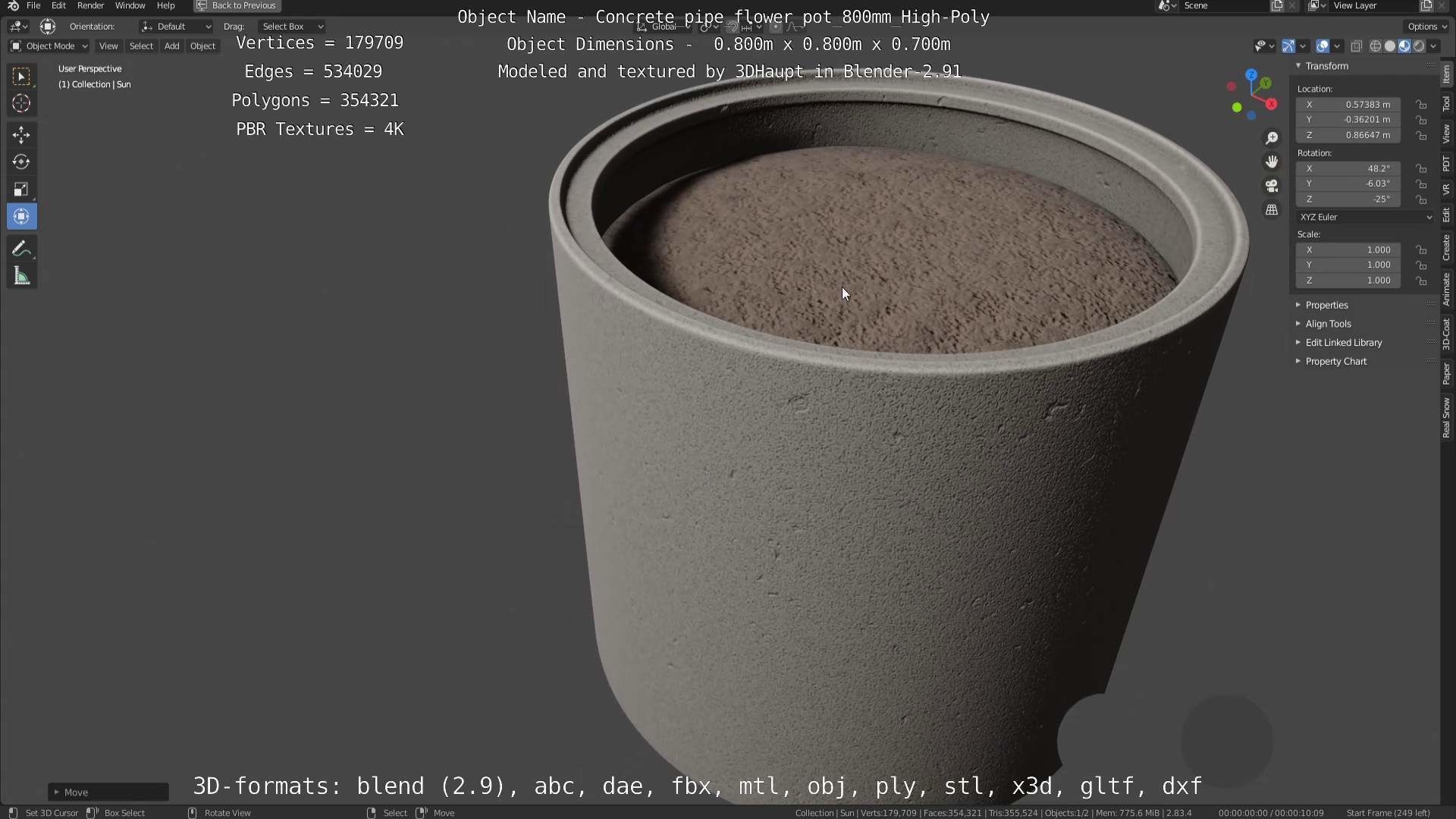Toggle lock on Scale Z
The image size is (1456, 819).
pos(1422,281)
